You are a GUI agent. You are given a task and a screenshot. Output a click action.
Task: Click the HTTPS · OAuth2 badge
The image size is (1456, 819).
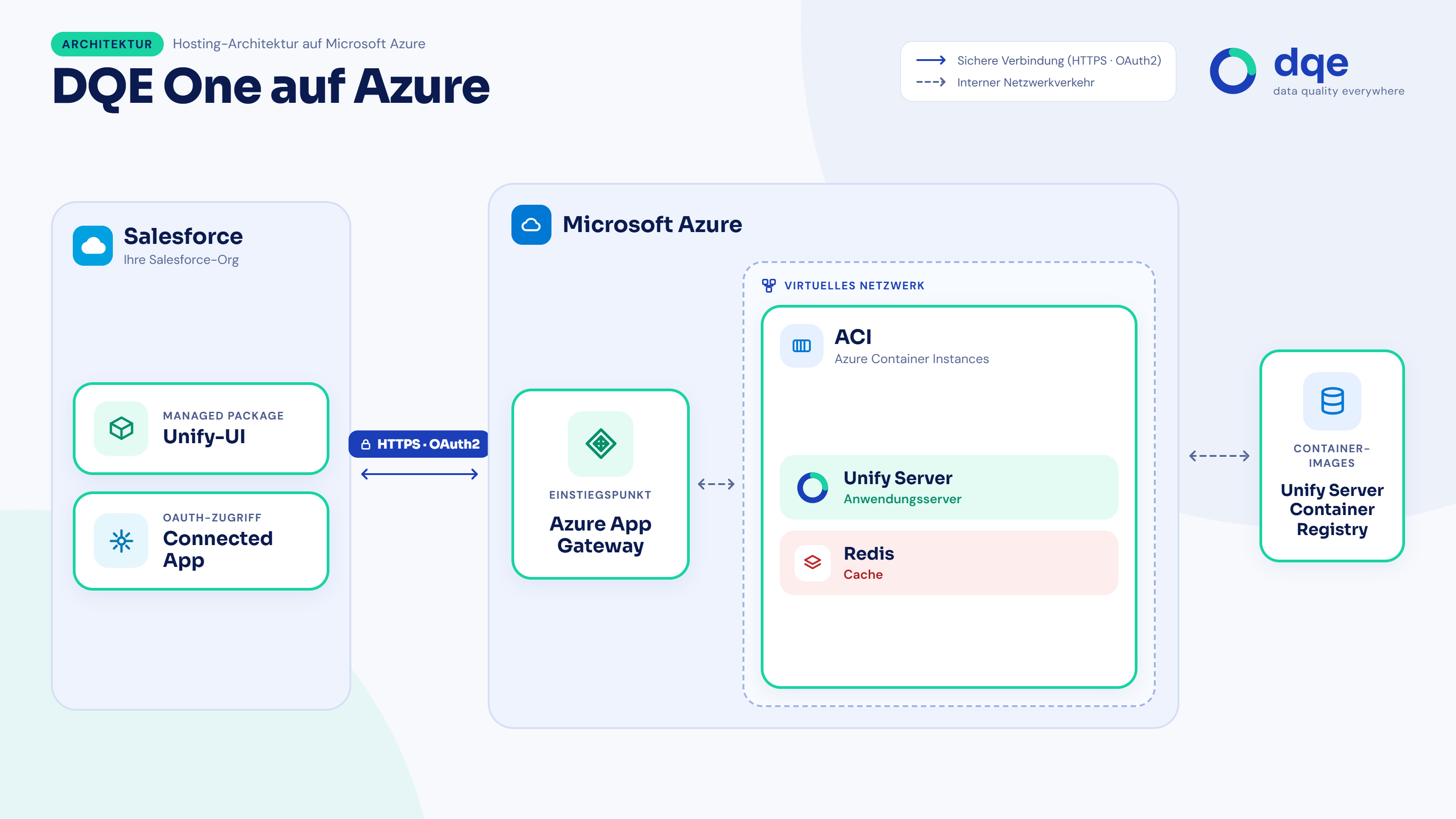[x=419, y=444]
